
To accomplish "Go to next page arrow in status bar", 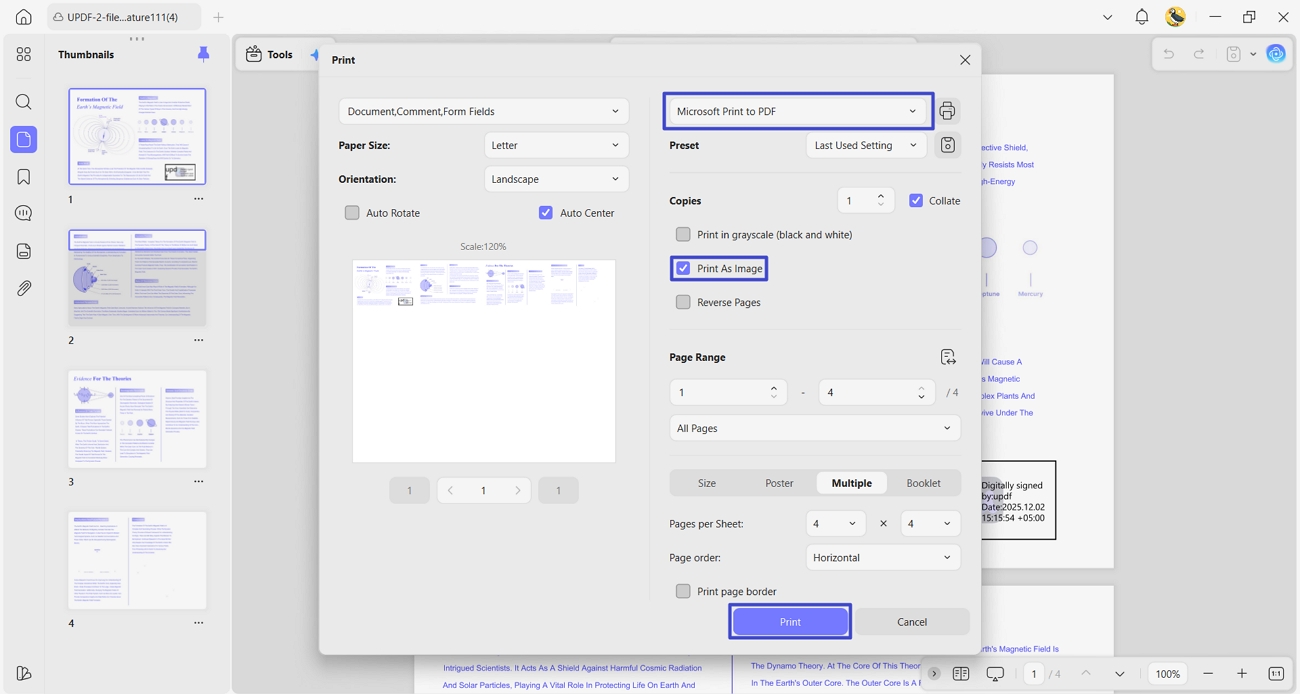I will pyautogui.click(x=1119, y=674).
